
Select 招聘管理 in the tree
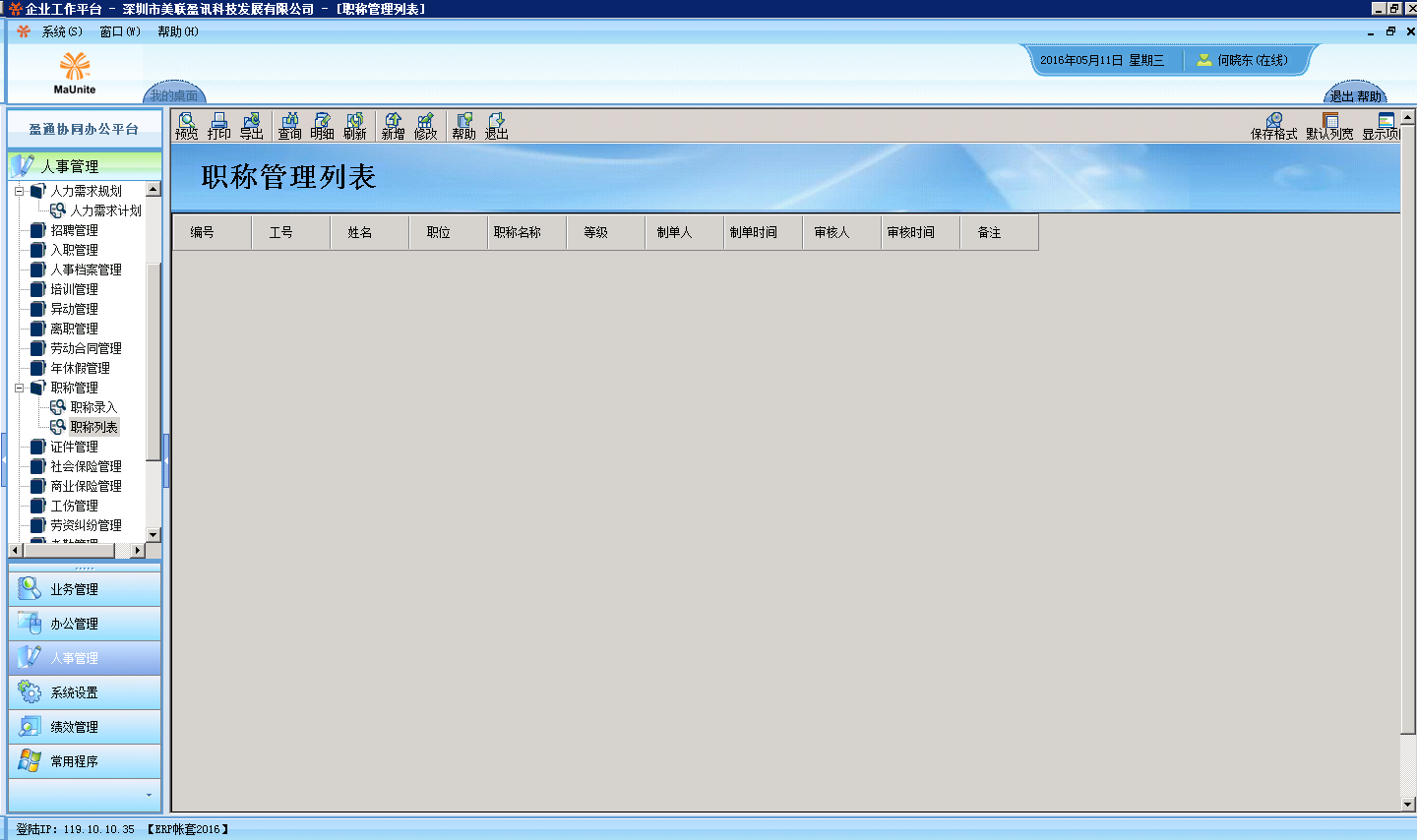74,230
